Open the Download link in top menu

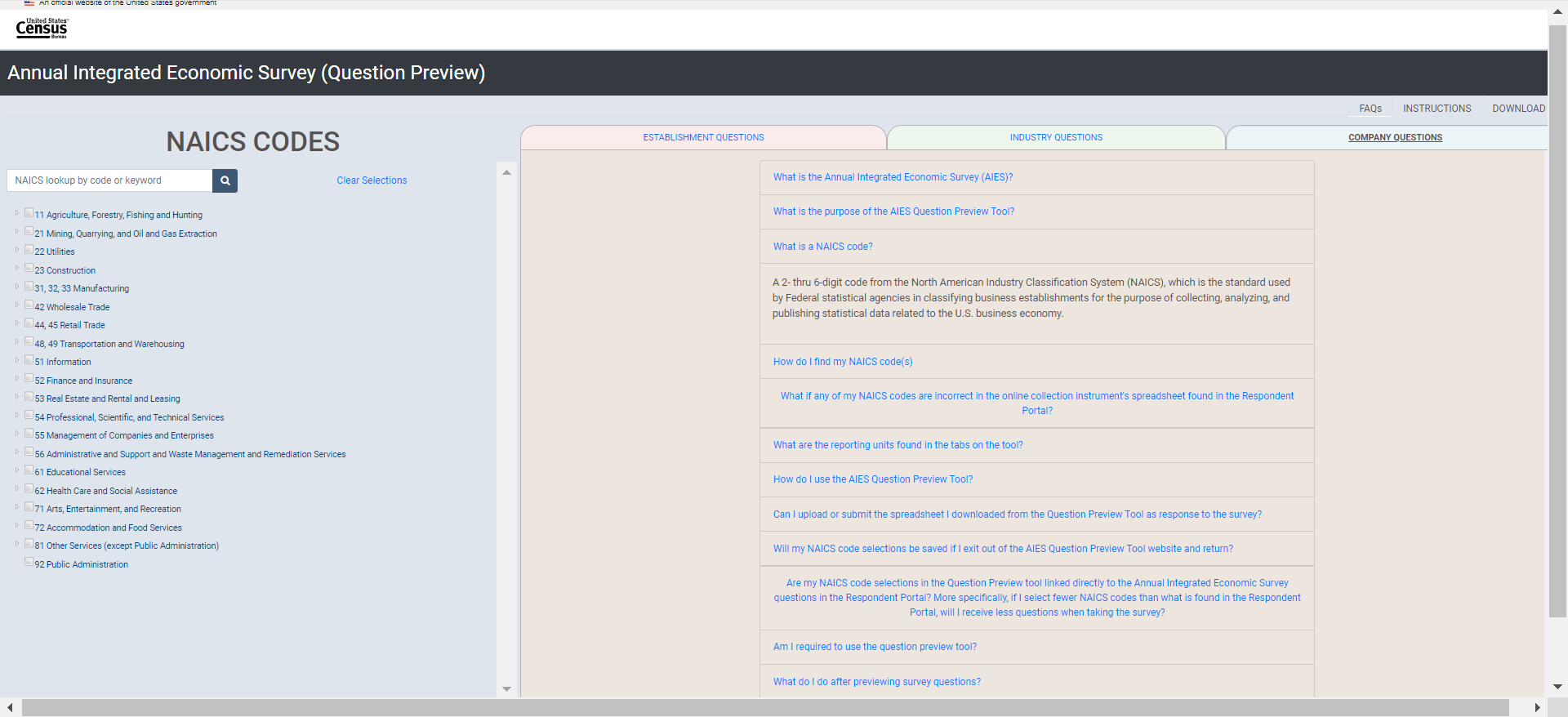pos(1518,109)
